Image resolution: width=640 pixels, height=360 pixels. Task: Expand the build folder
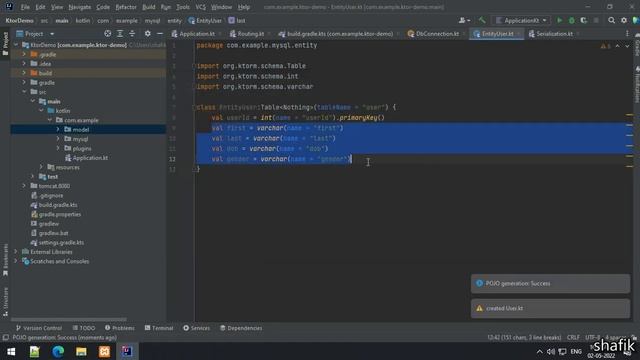tap(24, 73)
